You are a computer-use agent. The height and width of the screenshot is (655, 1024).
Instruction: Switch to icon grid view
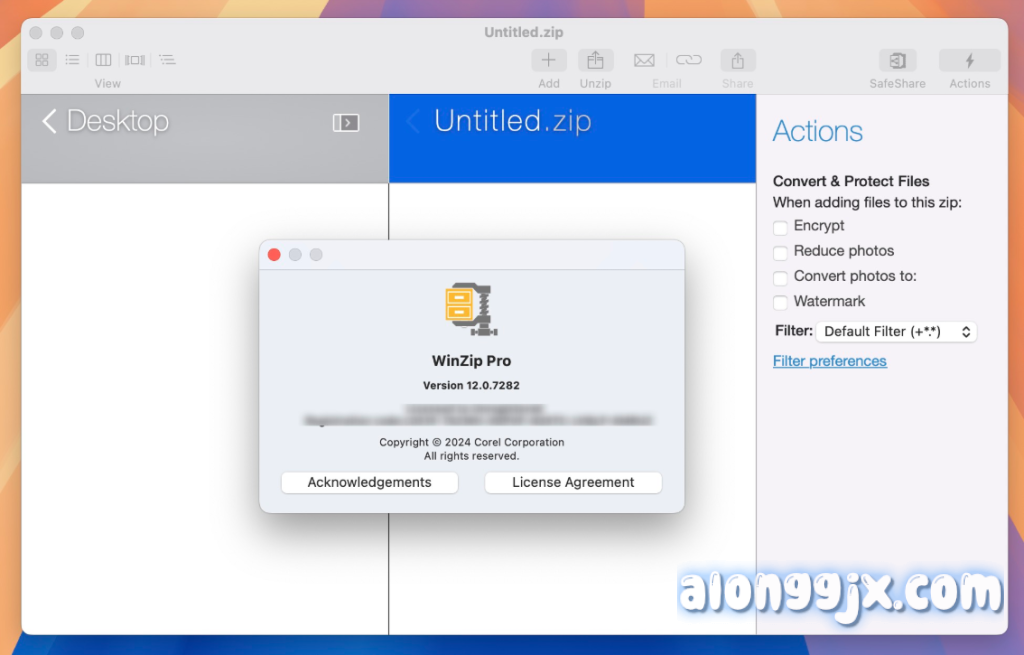click(42, 60)
